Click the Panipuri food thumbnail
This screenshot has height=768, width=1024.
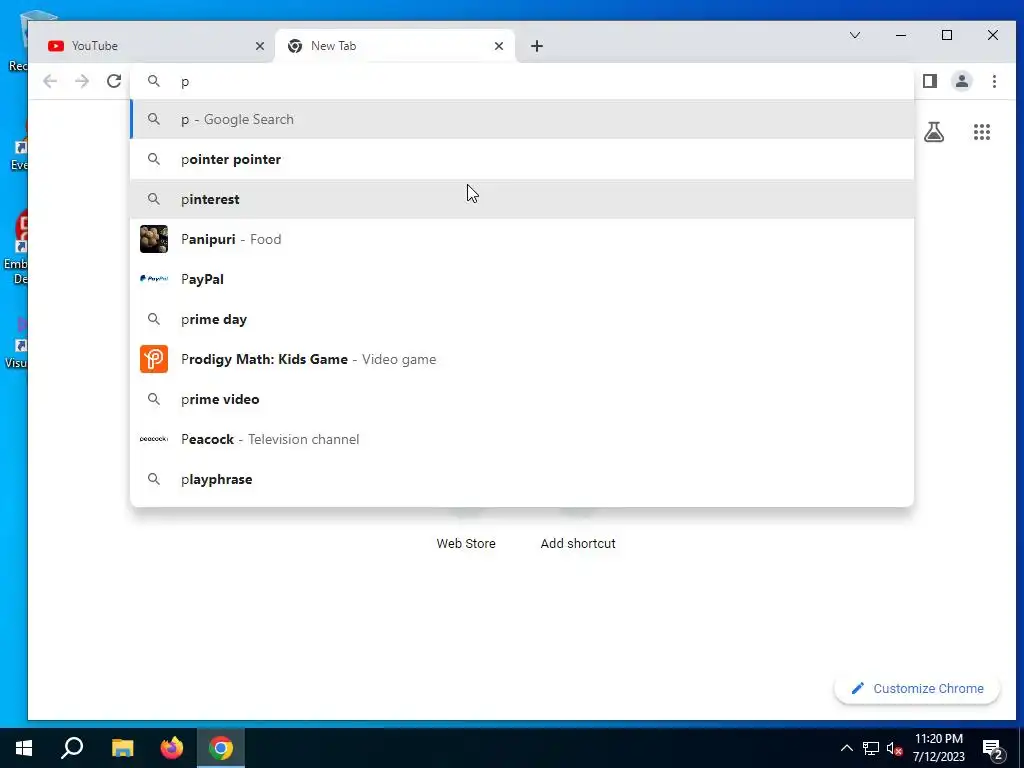(154, 239)
